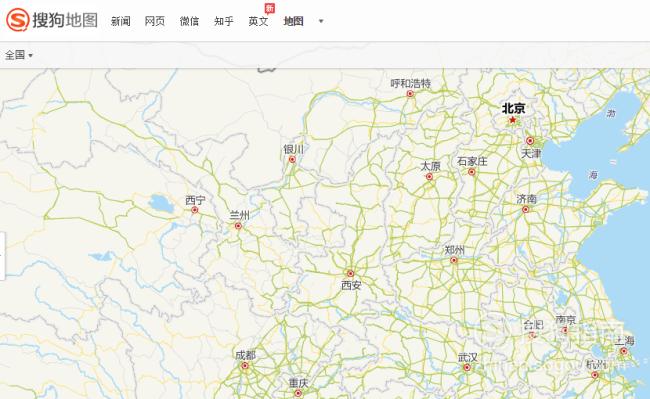Click the 成都 city marker

pyautogui.click(x=245, y=366)
